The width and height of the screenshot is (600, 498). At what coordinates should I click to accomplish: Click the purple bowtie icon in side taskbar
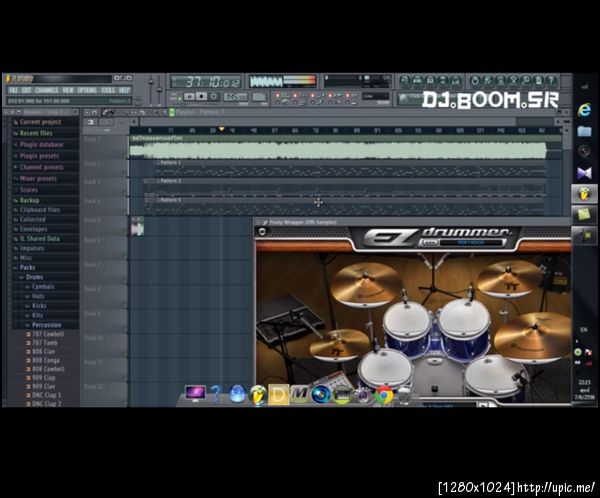coord(584,173)
